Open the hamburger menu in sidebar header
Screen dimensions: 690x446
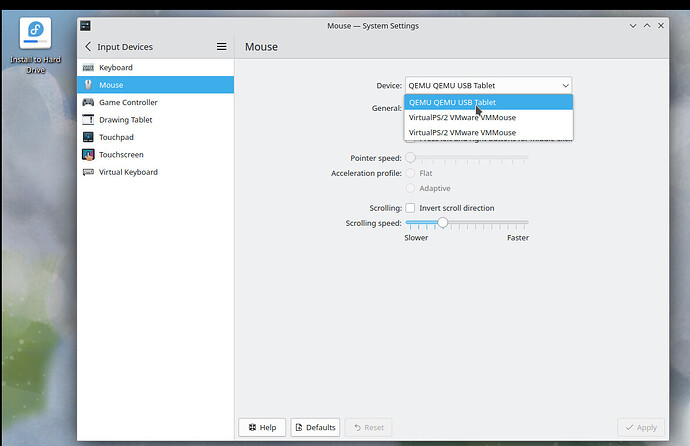point(221,47)
